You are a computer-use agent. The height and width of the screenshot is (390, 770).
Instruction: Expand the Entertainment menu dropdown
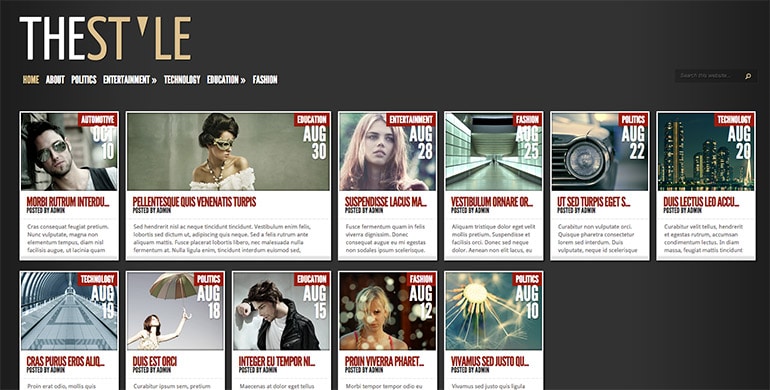(x=130, y=80)
